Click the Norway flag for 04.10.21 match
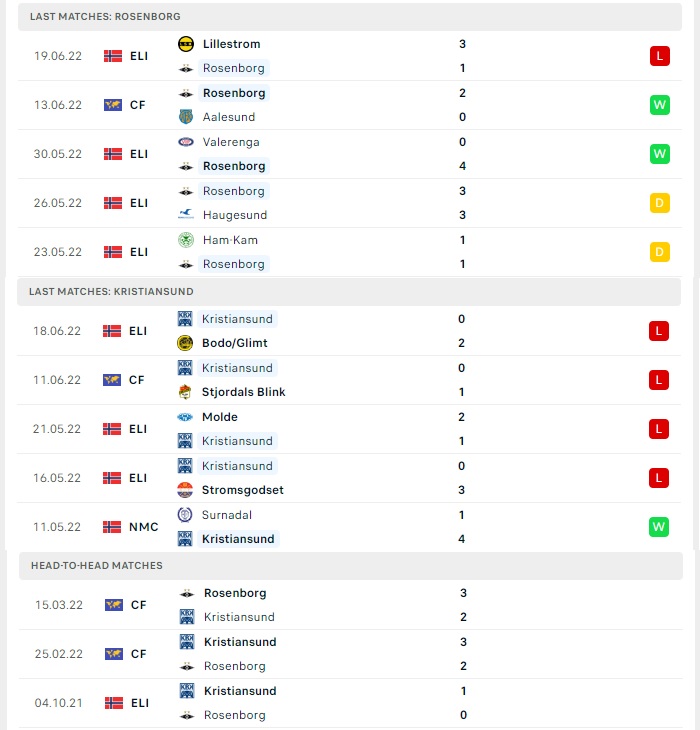 click(x=114, y=703)
